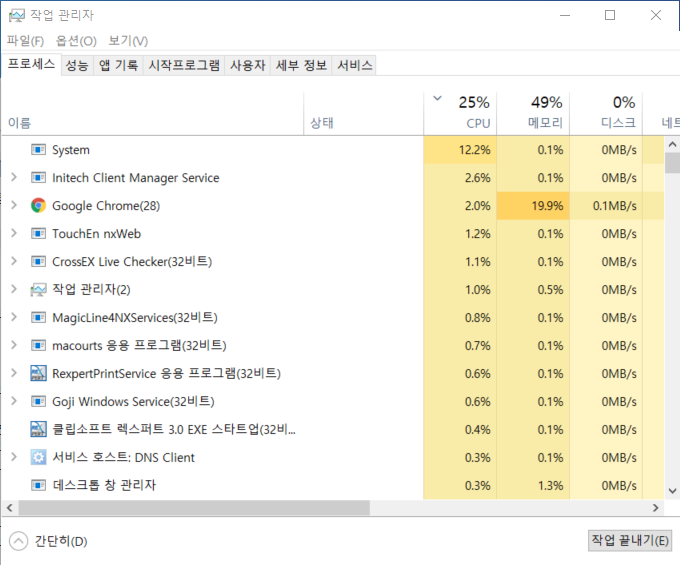Image resolution: width=680 pixels, height=565 pixels.
Task: Open the 옵션(O) menu
Action: click(x=76, y=41)
